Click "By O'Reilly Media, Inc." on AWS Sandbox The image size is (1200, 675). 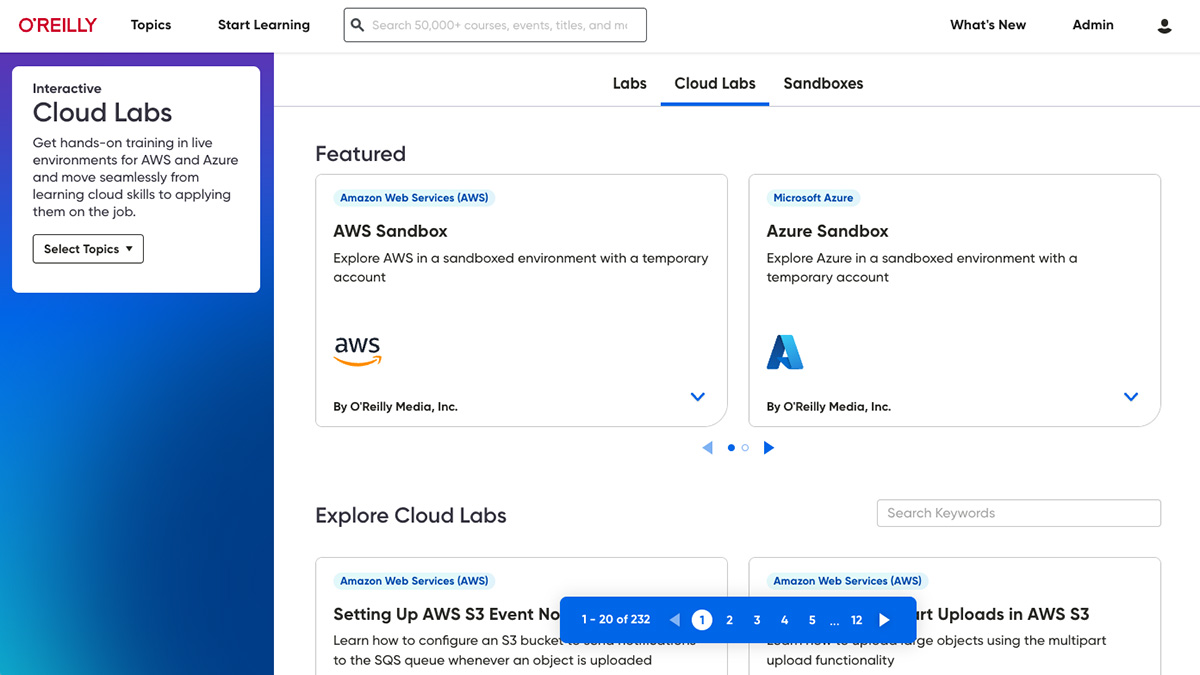pyautogui.click(x=395, y=407)
